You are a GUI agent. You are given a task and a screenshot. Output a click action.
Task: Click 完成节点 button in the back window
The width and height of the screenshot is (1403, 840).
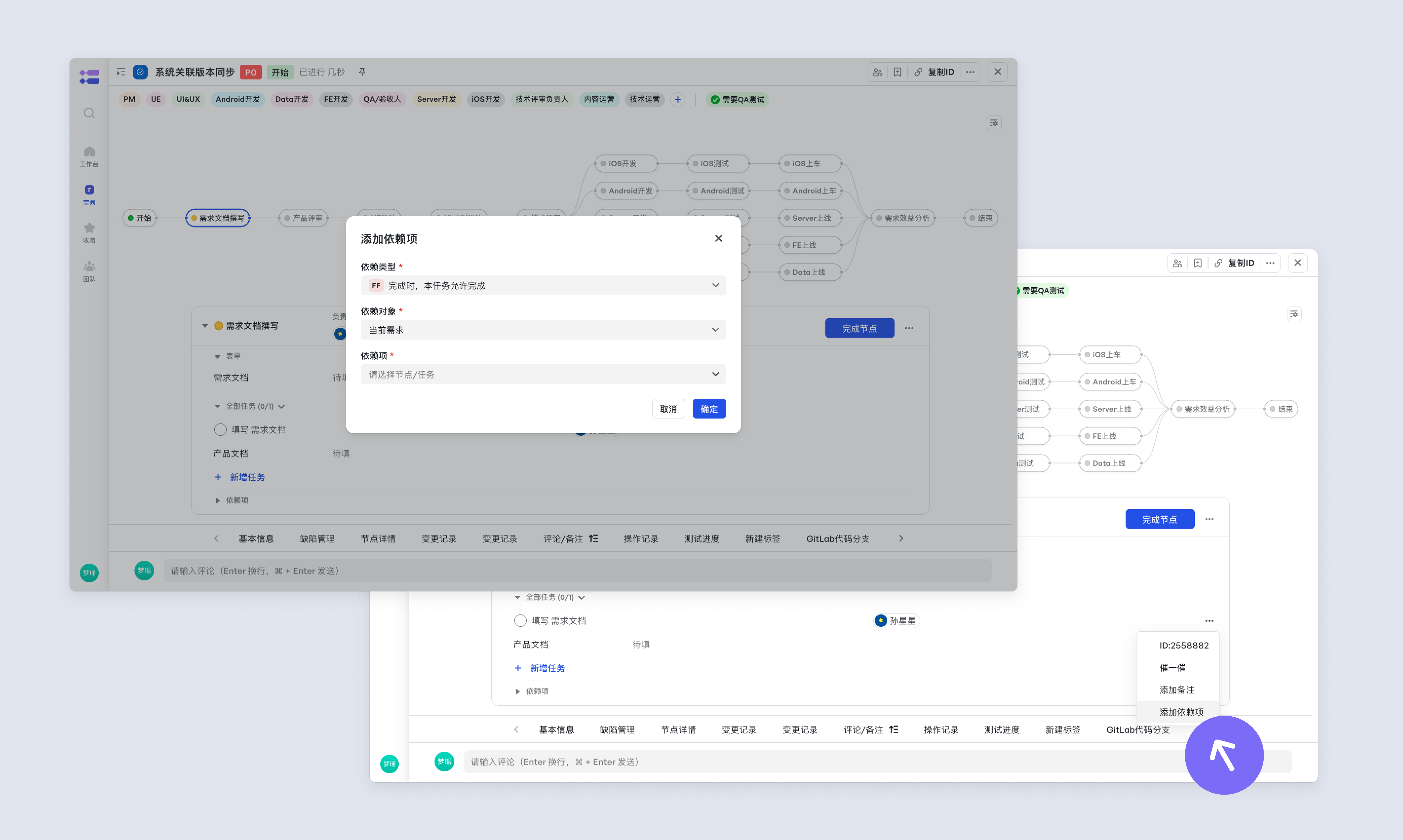pyautogui.click(x=1160, y=519)
